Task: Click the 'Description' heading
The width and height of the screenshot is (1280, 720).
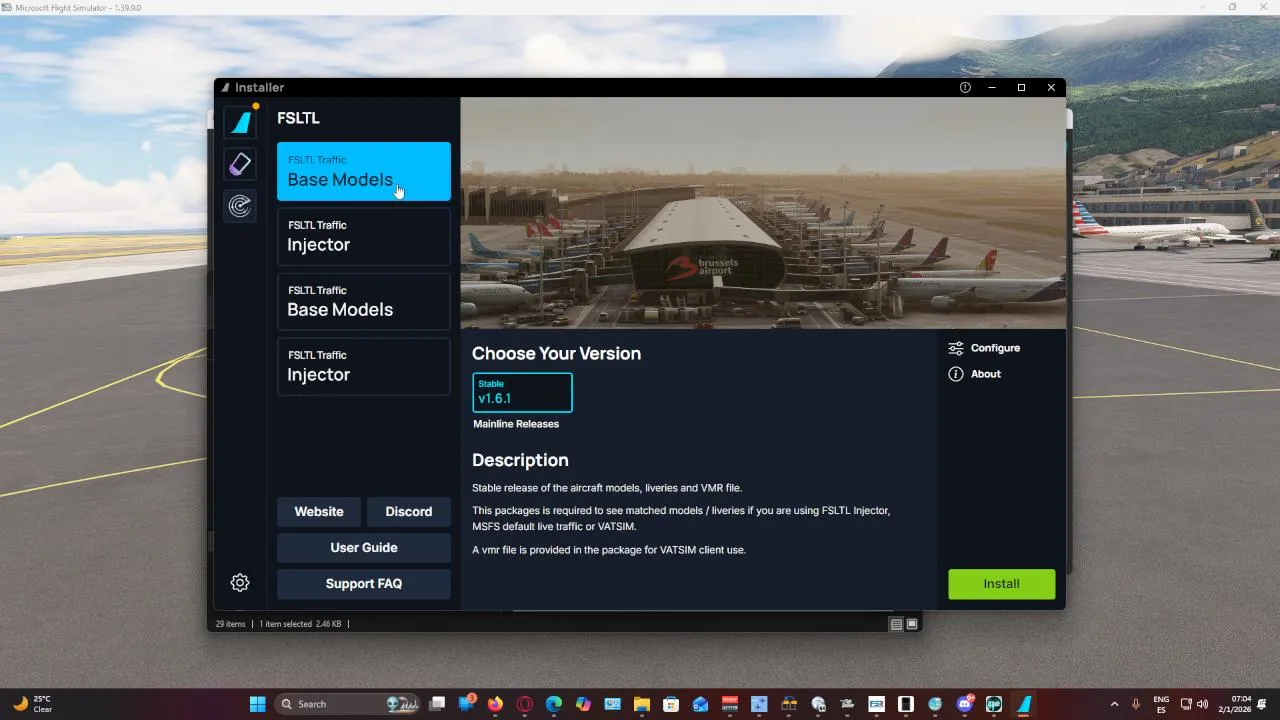Action: [520, 460]
